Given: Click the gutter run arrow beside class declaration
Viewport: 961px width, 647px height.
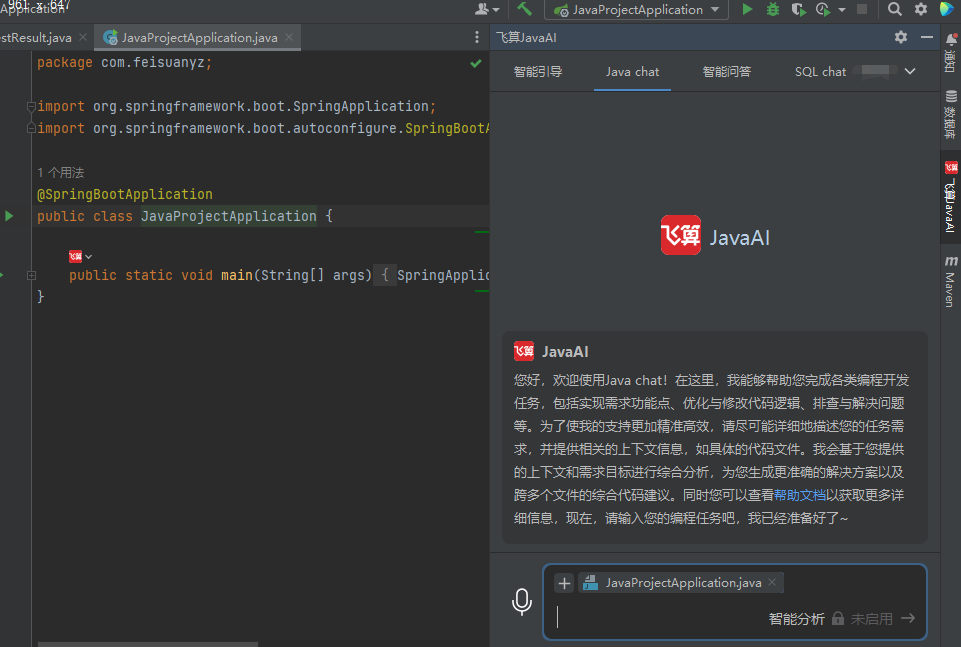Looking at the screenshot, I should [9, 216].
